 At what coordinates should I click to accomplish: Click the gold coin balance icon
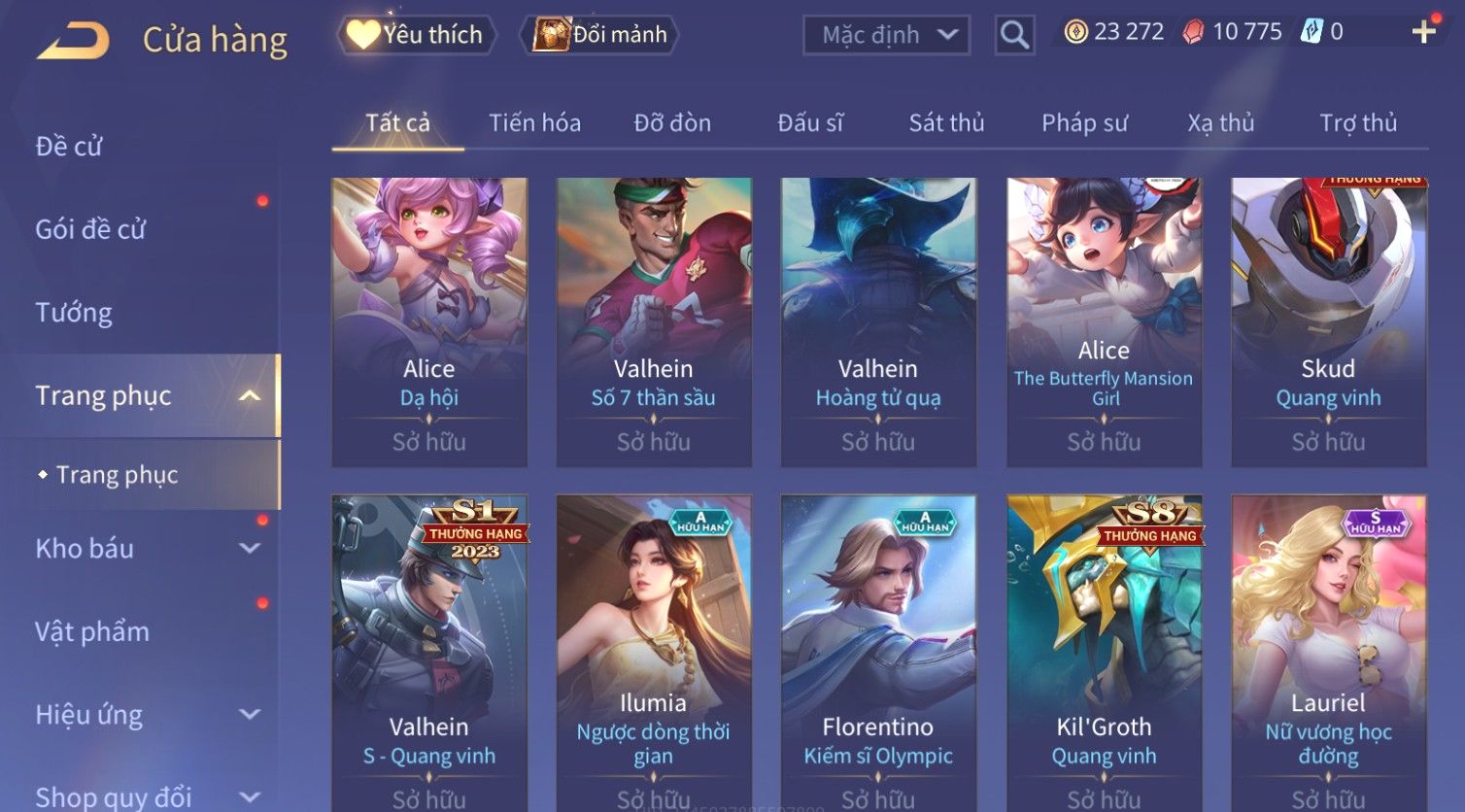tap(1075, 32)
